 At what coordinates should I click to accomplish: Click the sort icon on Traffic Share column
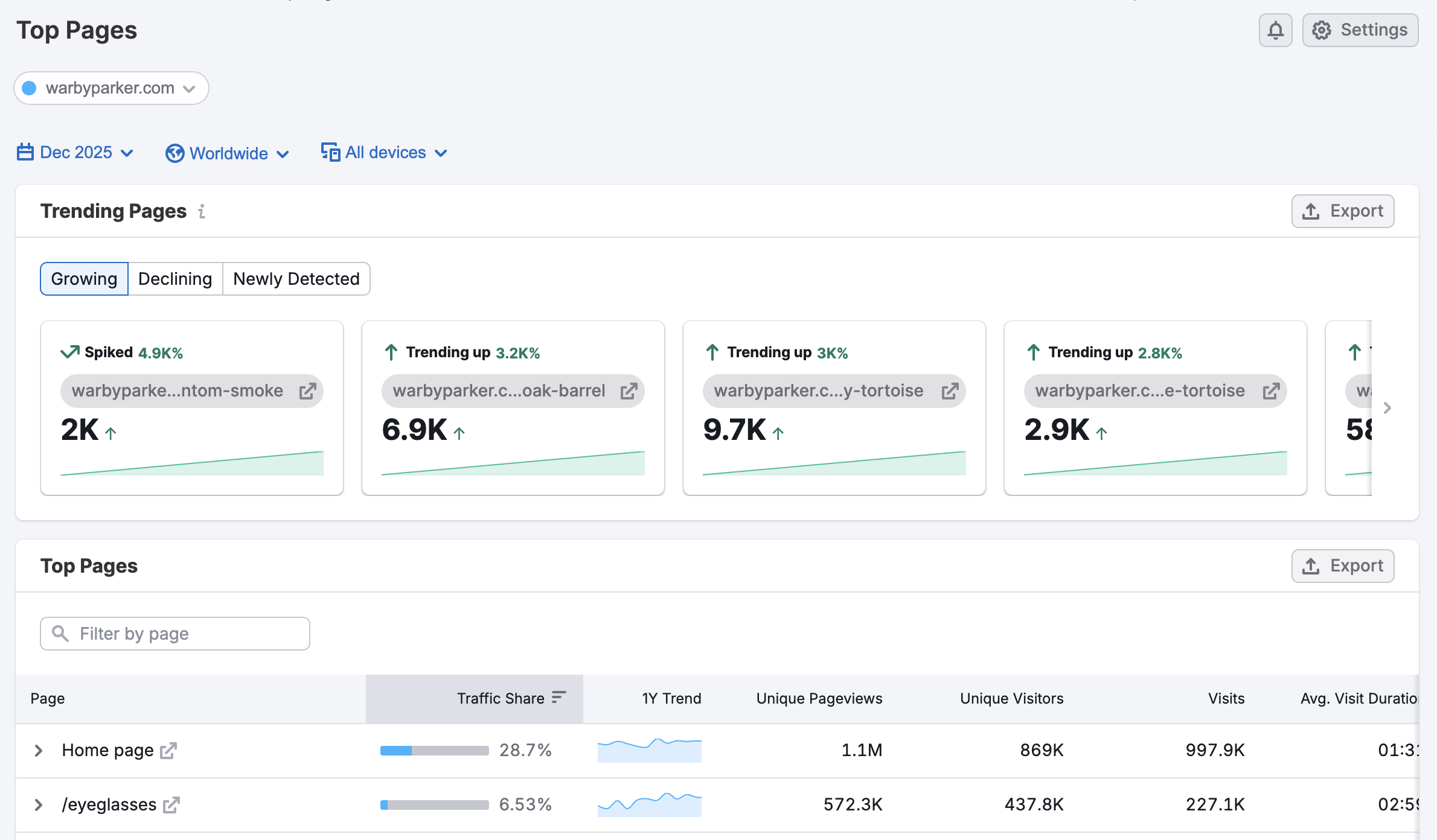point(558,697)
